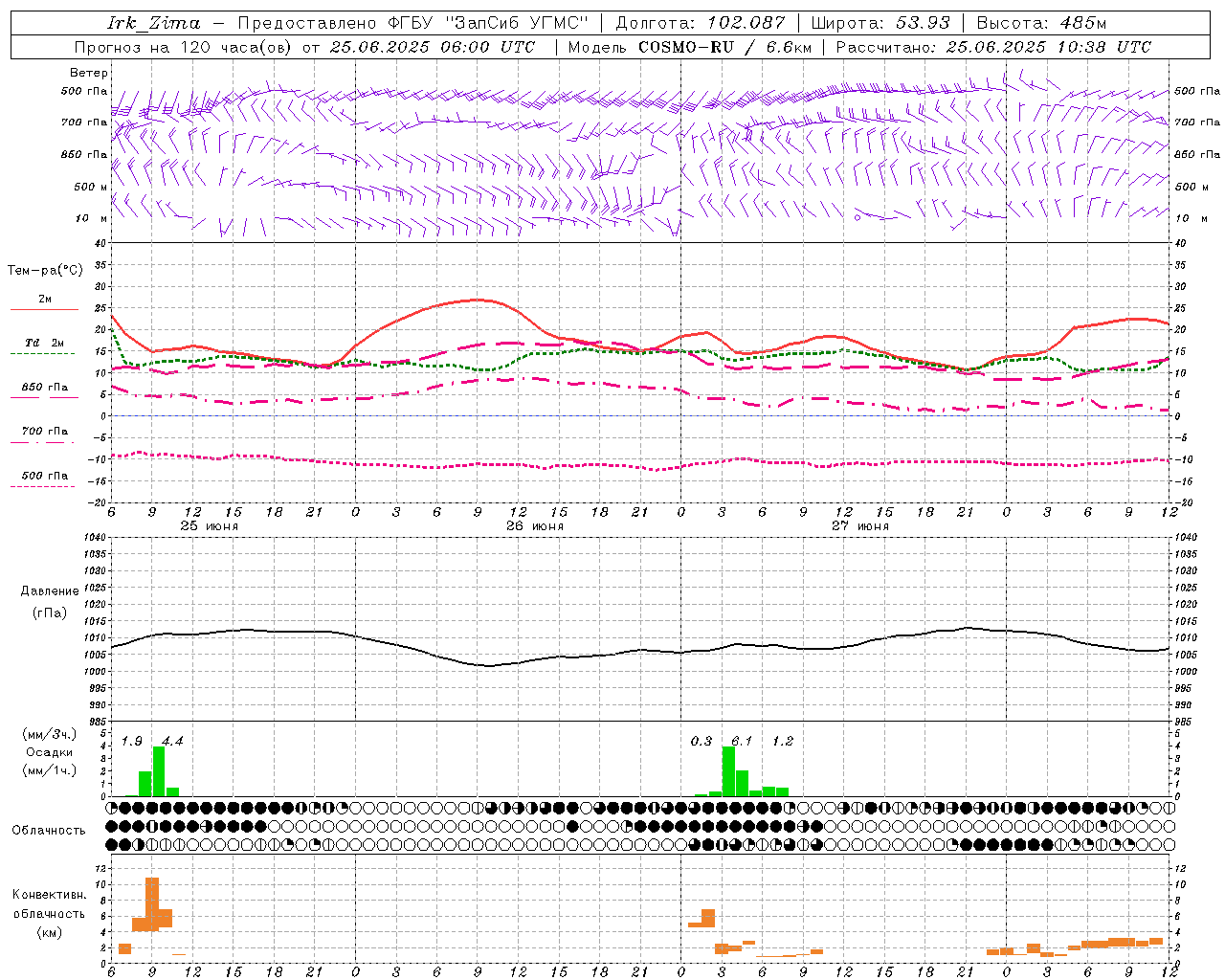The image size is (1225, 980).
Task: Click the Высота: 485м value
Action: pos(1041,23)
